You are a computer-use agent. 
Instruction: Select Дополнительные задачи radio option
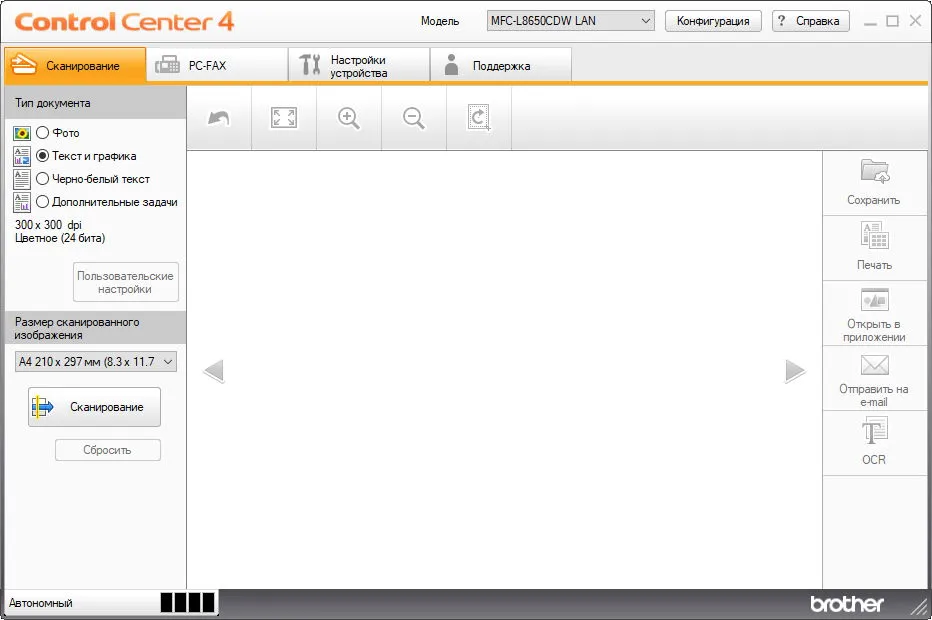[x=42, y=202]
